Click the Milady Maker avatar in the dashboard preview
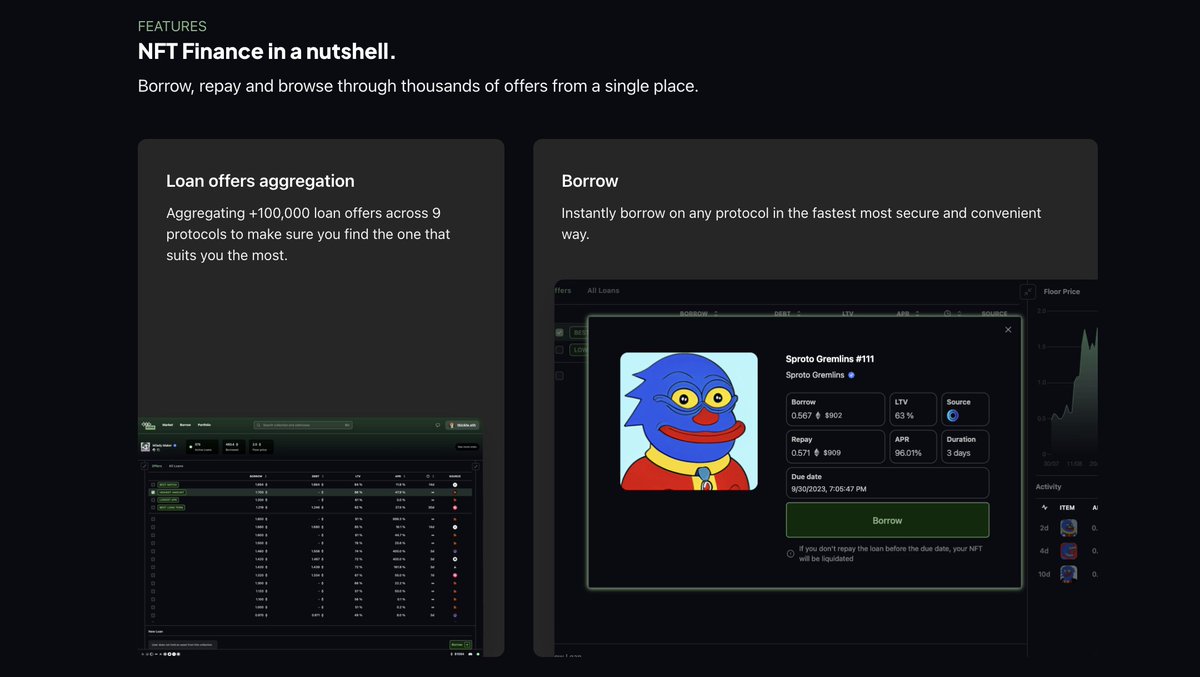The image size is (1200, 677). tap(145, 447)
